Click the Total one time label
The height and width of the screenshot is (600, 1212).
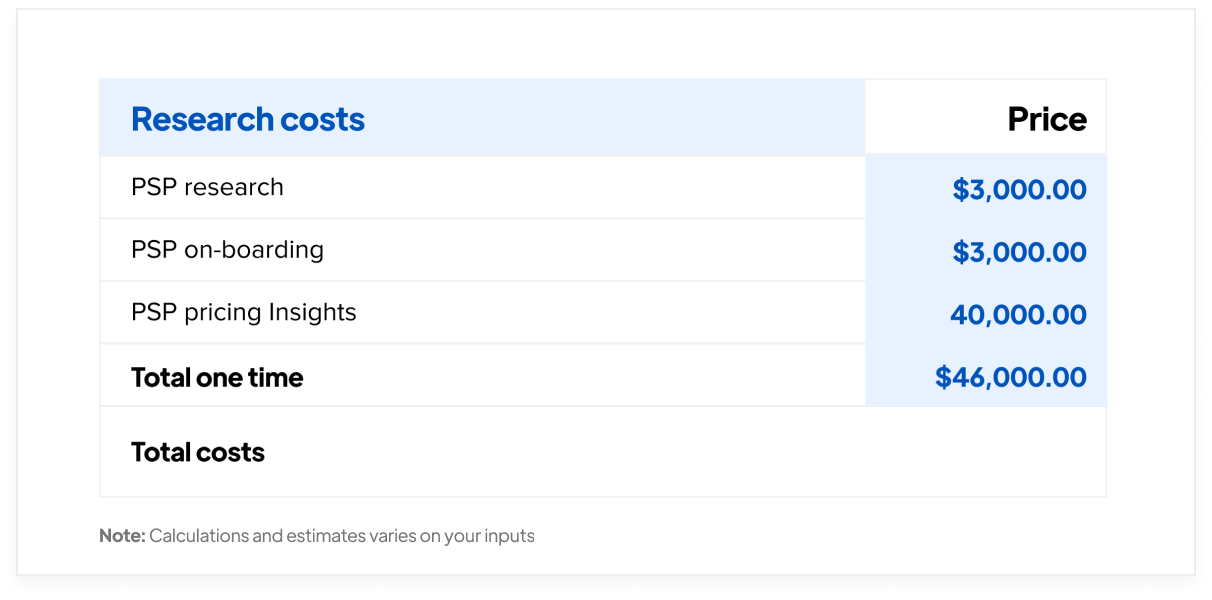click(217, 377)
